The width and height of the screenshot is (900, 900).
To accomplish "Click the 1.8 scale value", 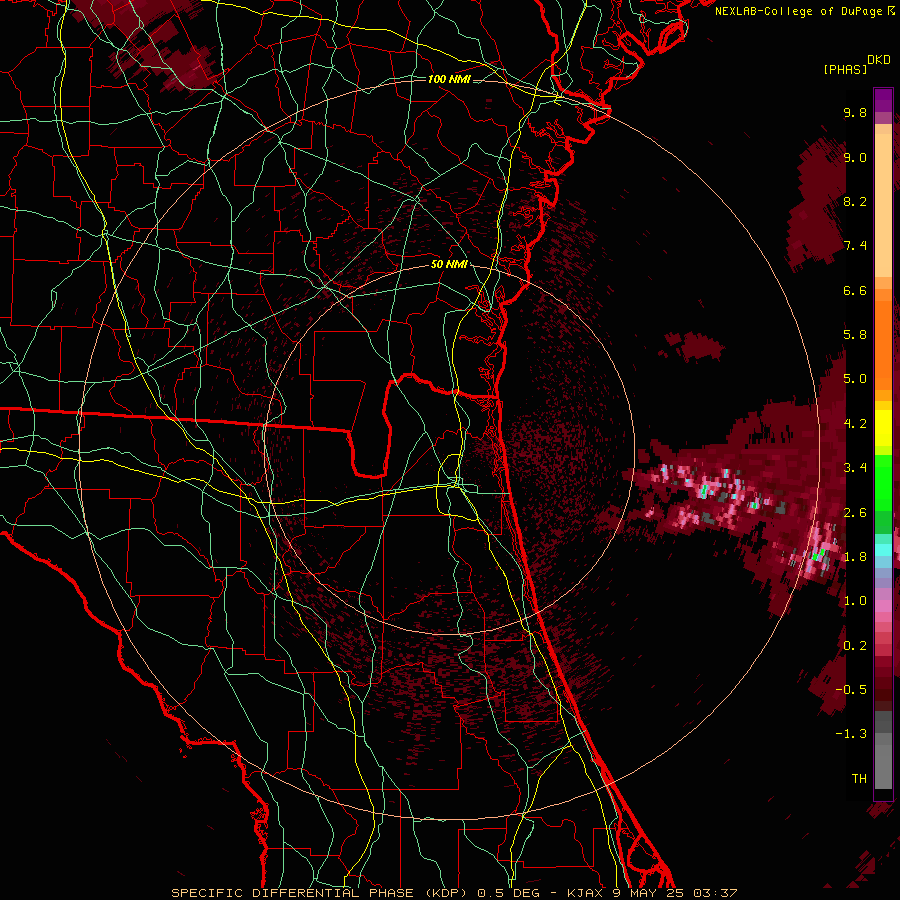I will pos(855,557).
